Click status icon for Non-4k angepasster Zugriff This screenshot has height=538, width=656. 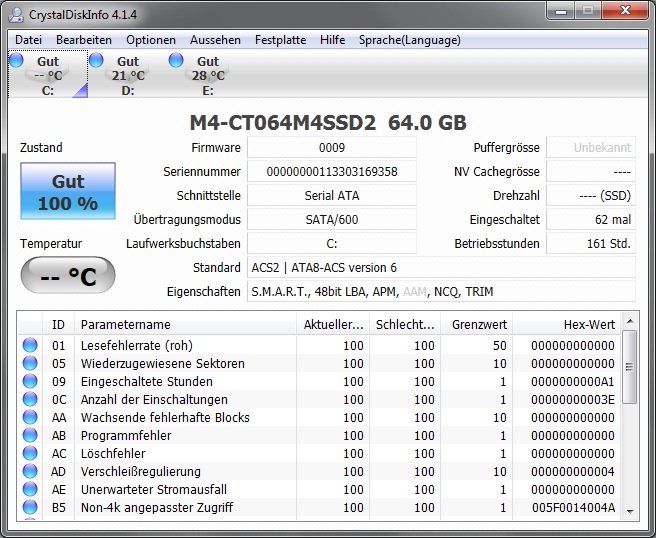[x=30, y=507]
